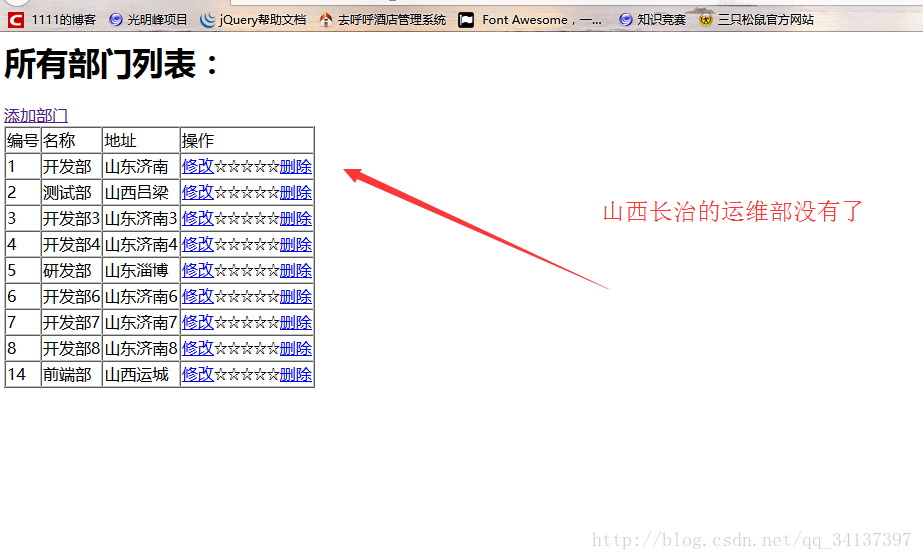This screenshot has width=923, height=560.
Task: Click 删除 in the 开发部3 row
Action: (x=296, y=218)
